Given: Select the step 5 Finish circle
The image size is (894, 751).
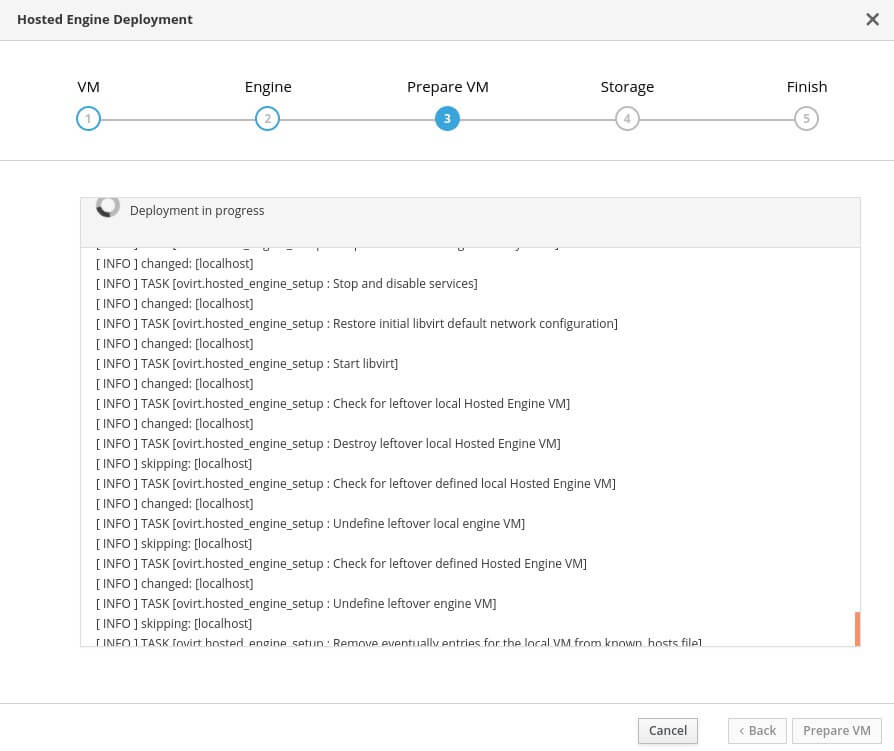Looking at the screenshot, I should click(806, 119).
